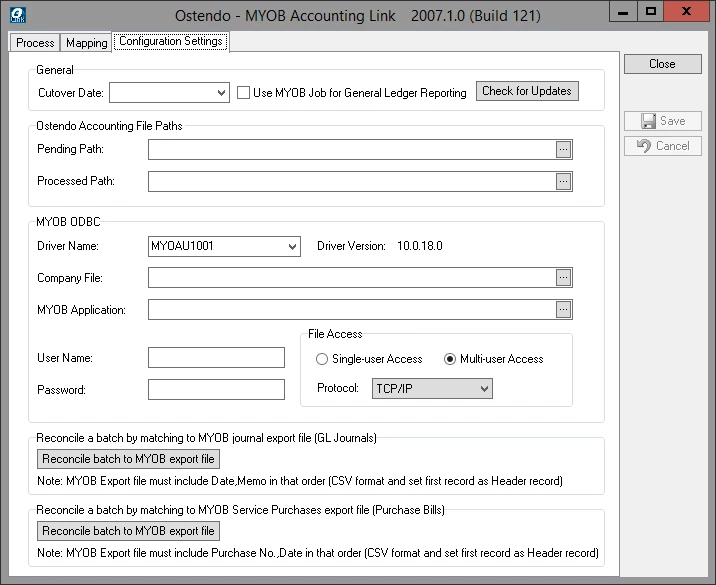
Task: Focus the Password text box
Action: 216,390
